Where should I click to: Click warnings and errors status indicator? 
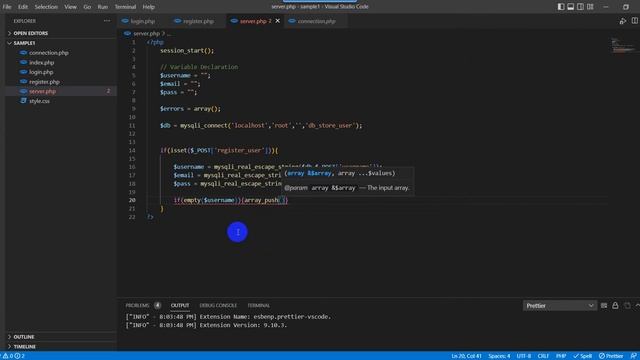pos(14,356)
